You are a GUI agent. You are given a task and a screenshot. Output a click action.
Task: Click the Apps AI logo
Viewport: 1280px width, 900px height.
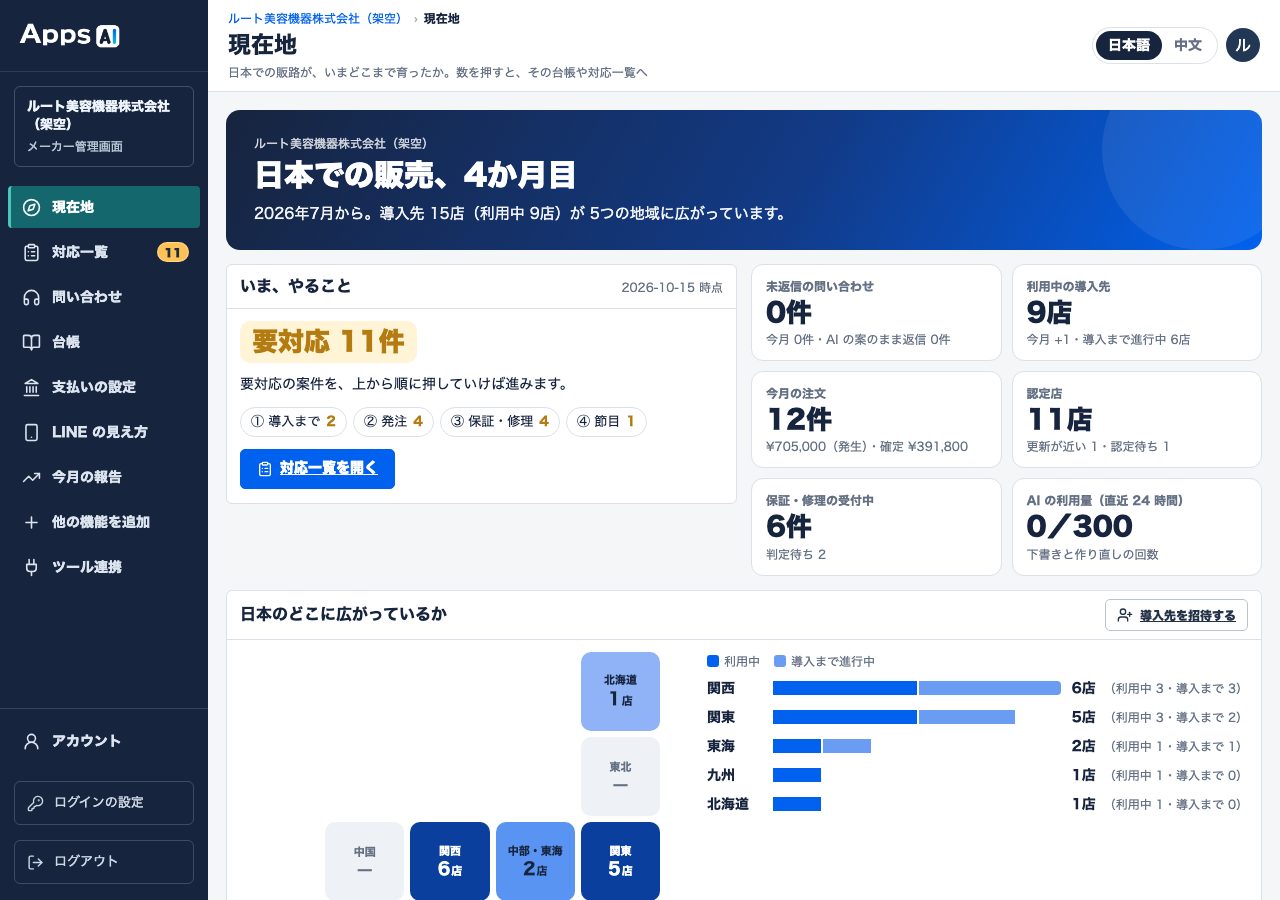(70, 35)
